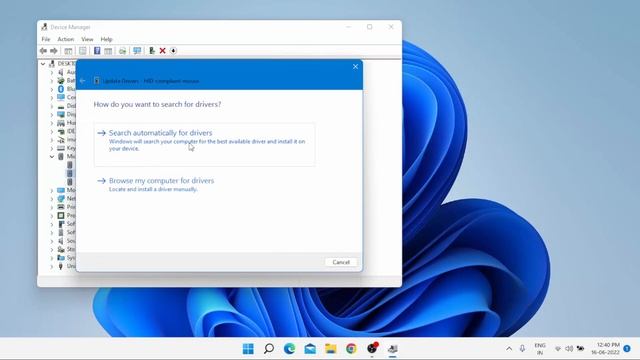The width and height of the screenshot is (640, 360).
Task: Show hidden icons chevron in system tray
Action: [509, 349]
